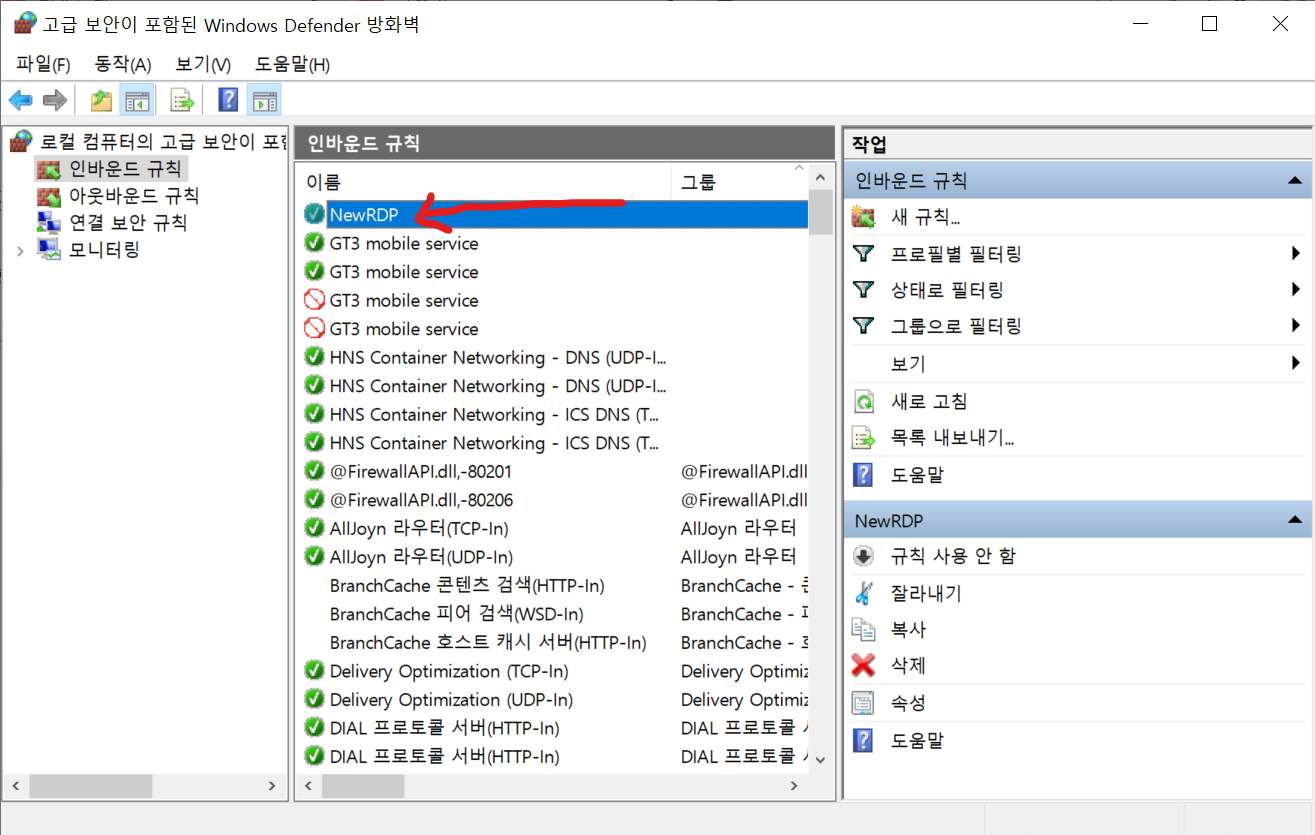This screenshot has width=1315, height=835.
Task: Click the left arrow of tree pane horizontal scrollbar
Action: (15, 787)
